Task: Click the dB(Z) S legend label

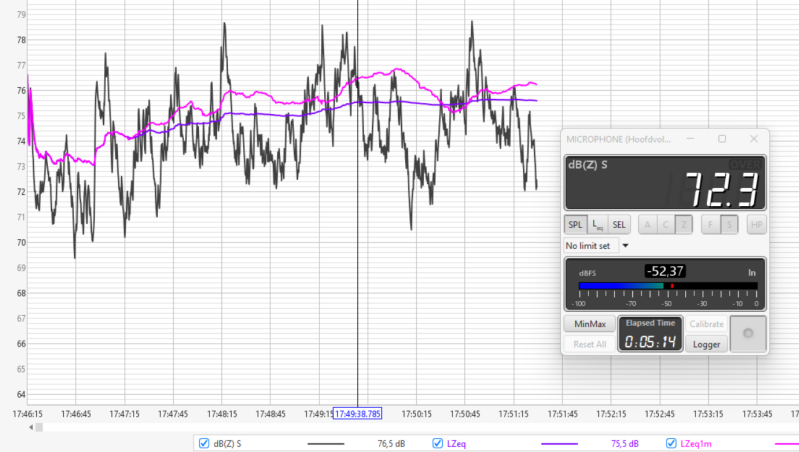Action: click(227, 444)
